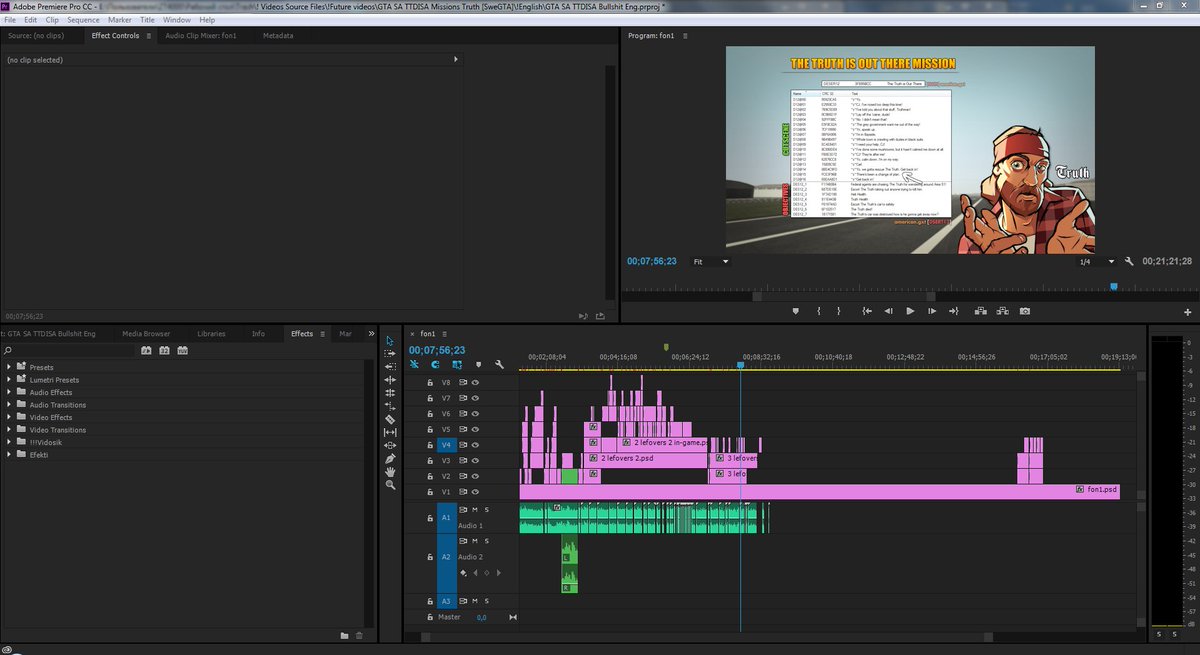Go to Out point

[x=955, y=311]
